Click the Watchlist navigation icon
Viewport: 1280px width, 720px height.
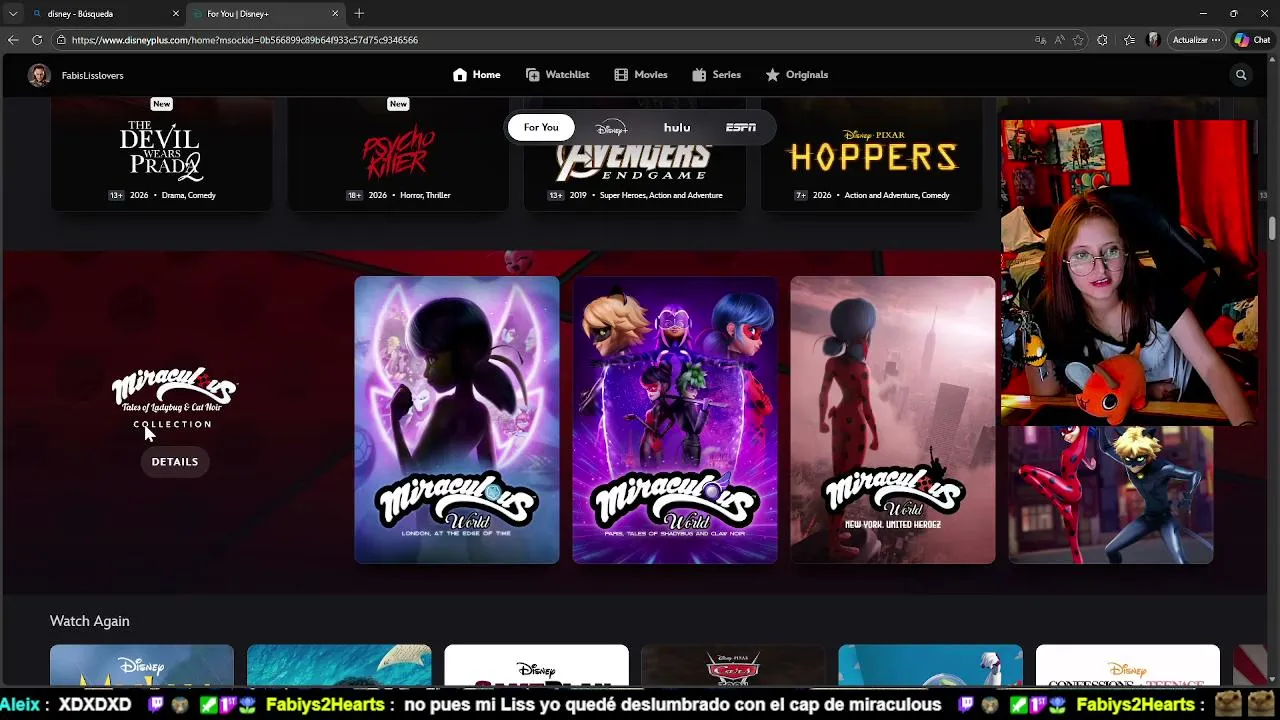(533, 75)
